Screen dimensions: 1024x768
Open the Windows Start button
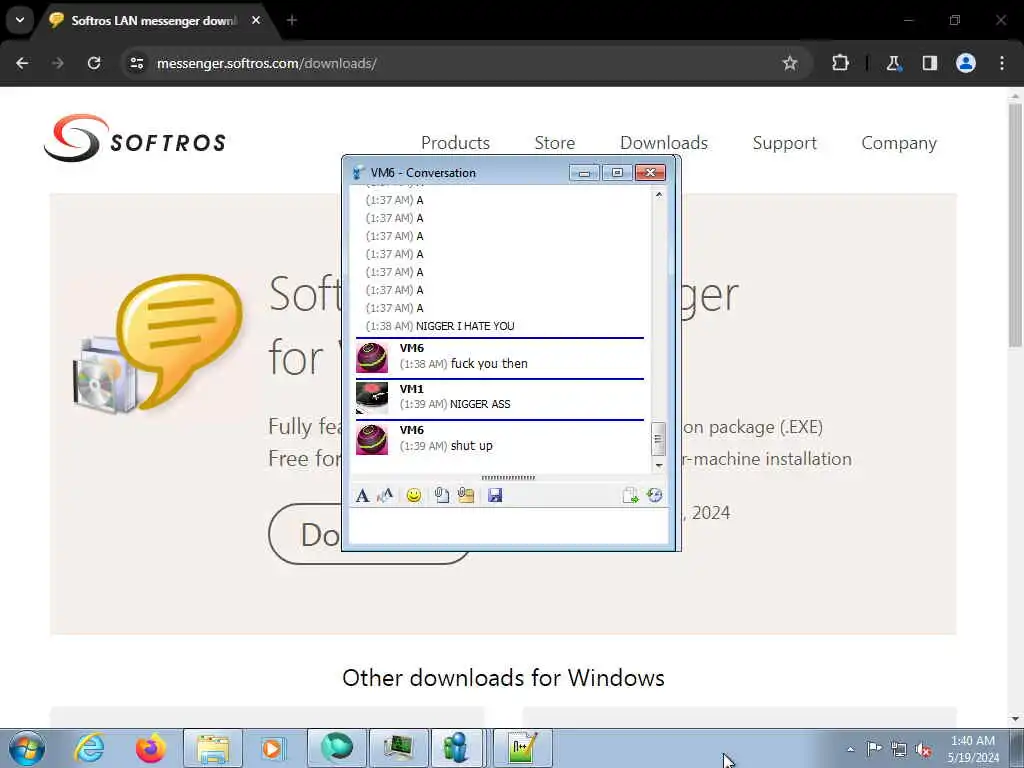pyautogui.click(x=26, y=748)
